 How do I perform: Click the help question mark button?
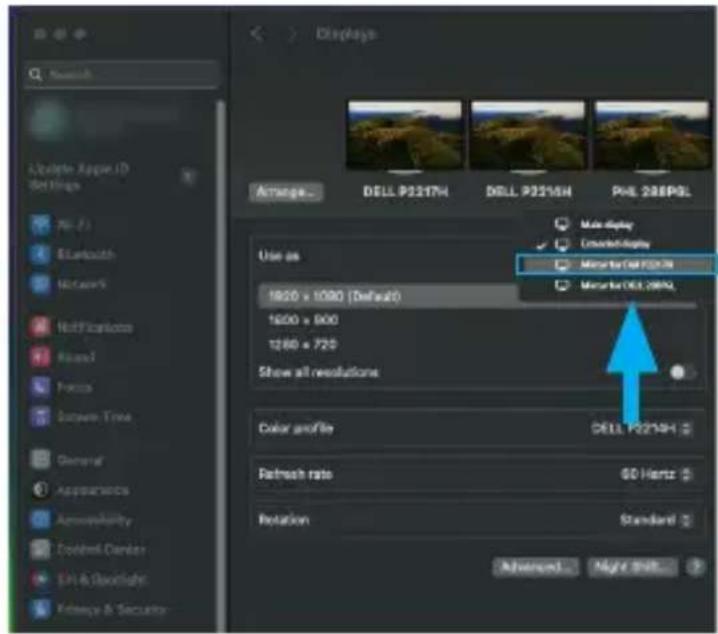pos(696,567)
